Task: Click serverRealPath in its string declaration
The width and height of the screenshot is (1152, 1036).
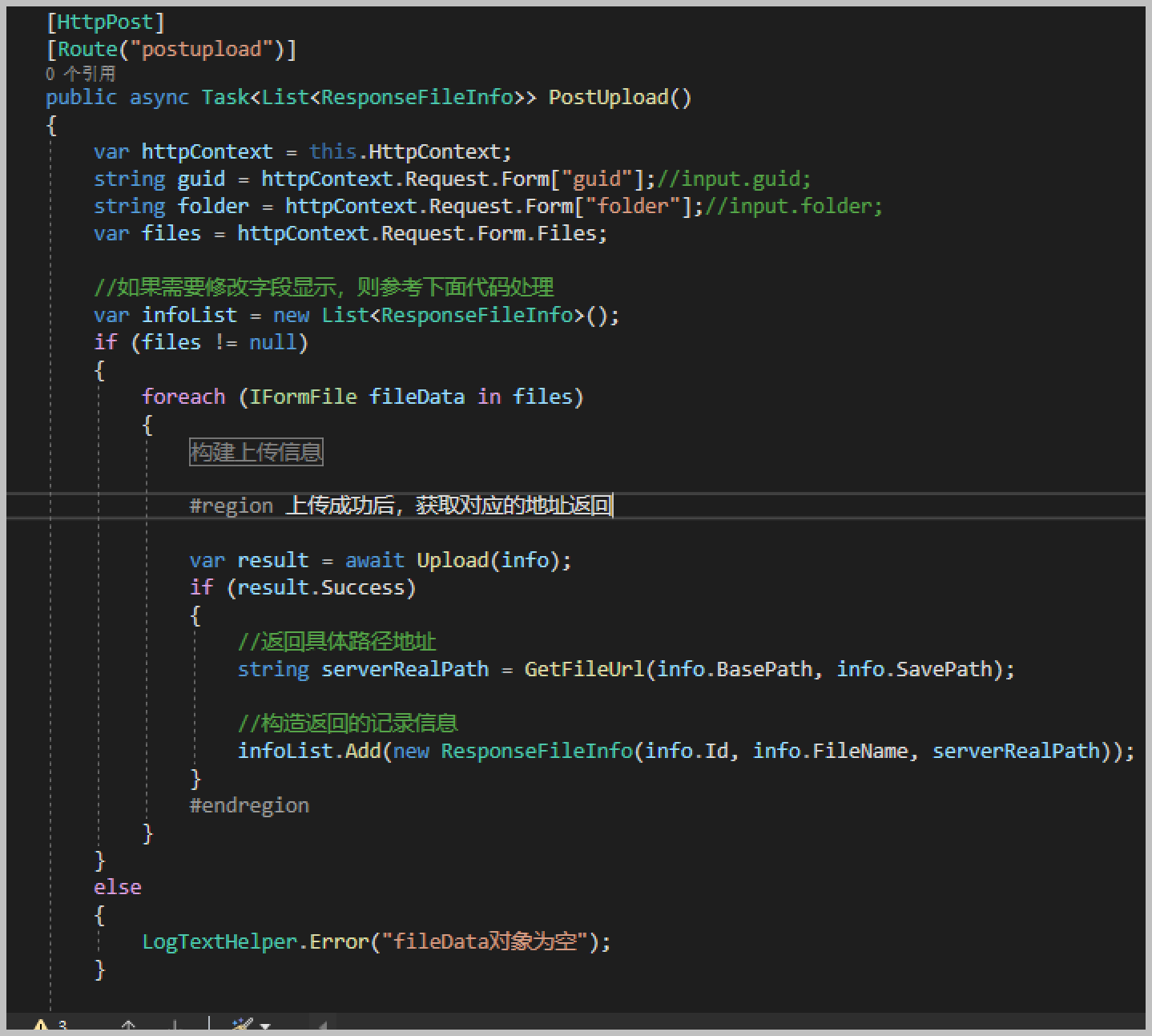Action: pos(405,669)
